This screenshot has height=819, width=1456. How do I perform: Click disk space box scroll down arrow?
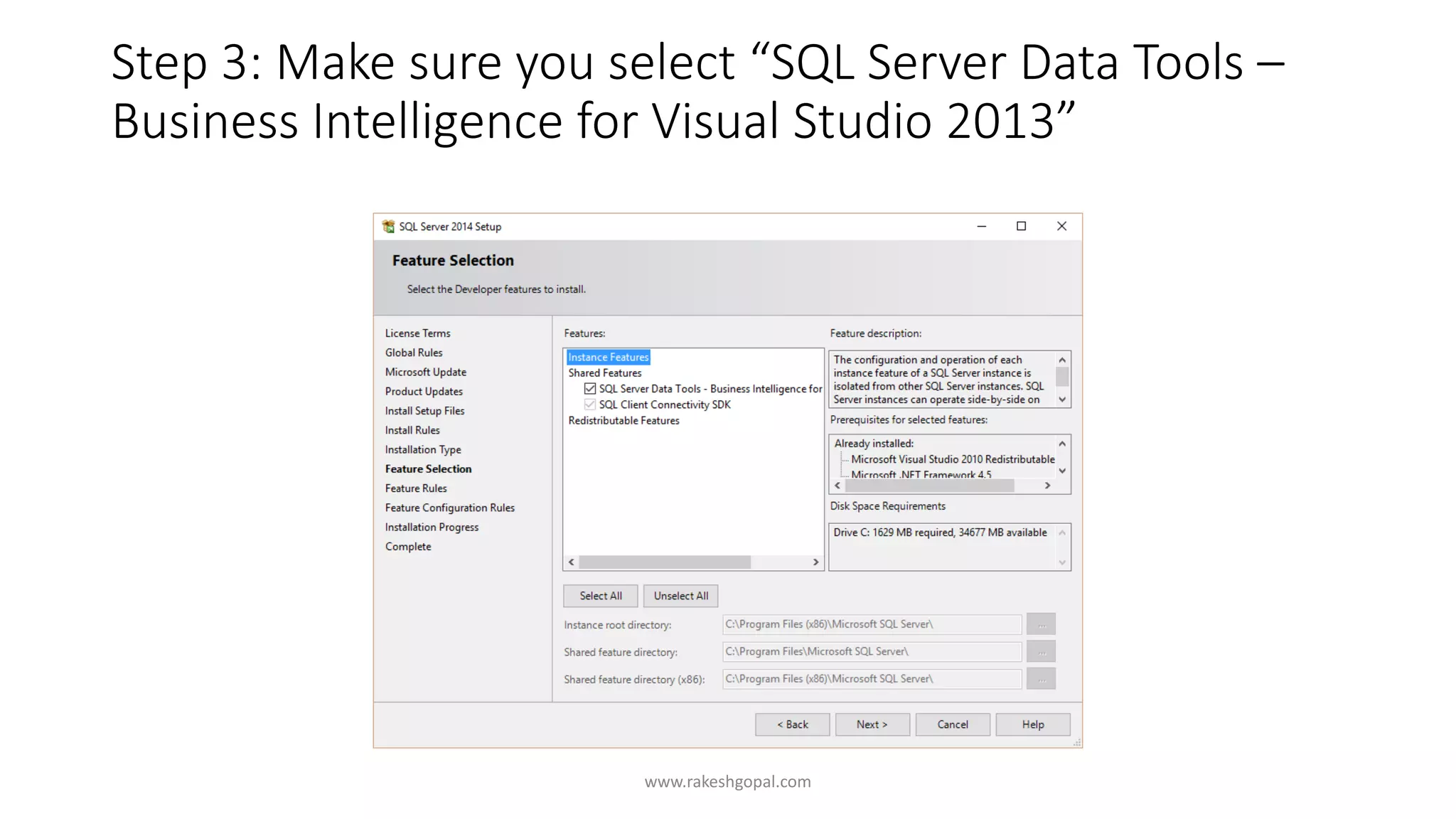click(1062, 562)
